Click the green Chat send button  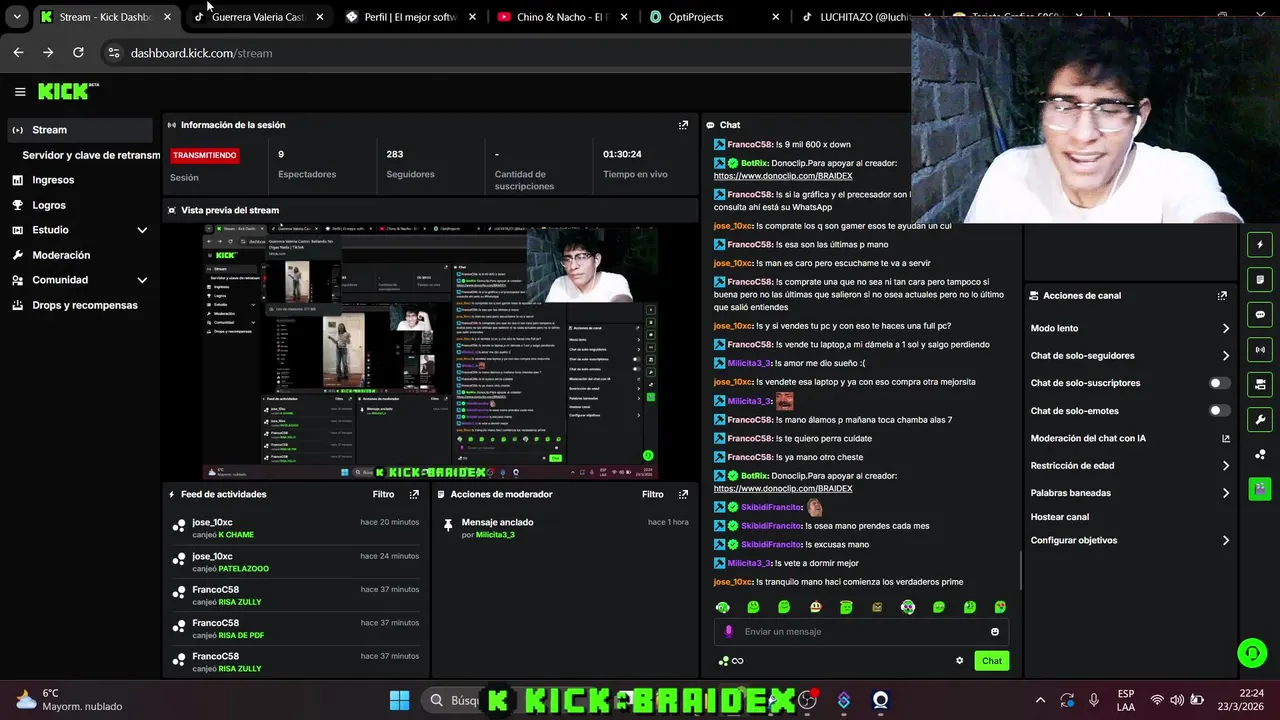[x=991, y=661]
